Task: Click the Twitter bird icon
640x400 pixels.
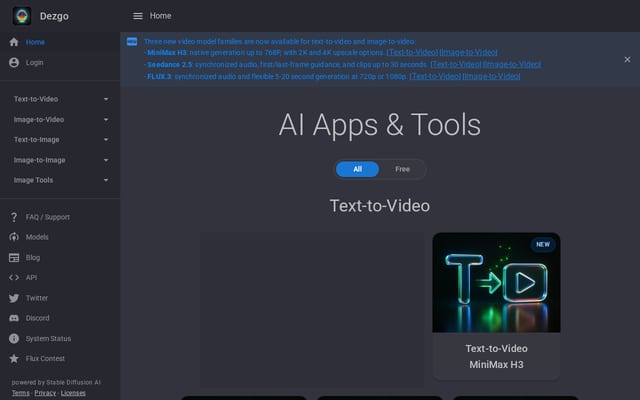Action: (x=14, y=298)
